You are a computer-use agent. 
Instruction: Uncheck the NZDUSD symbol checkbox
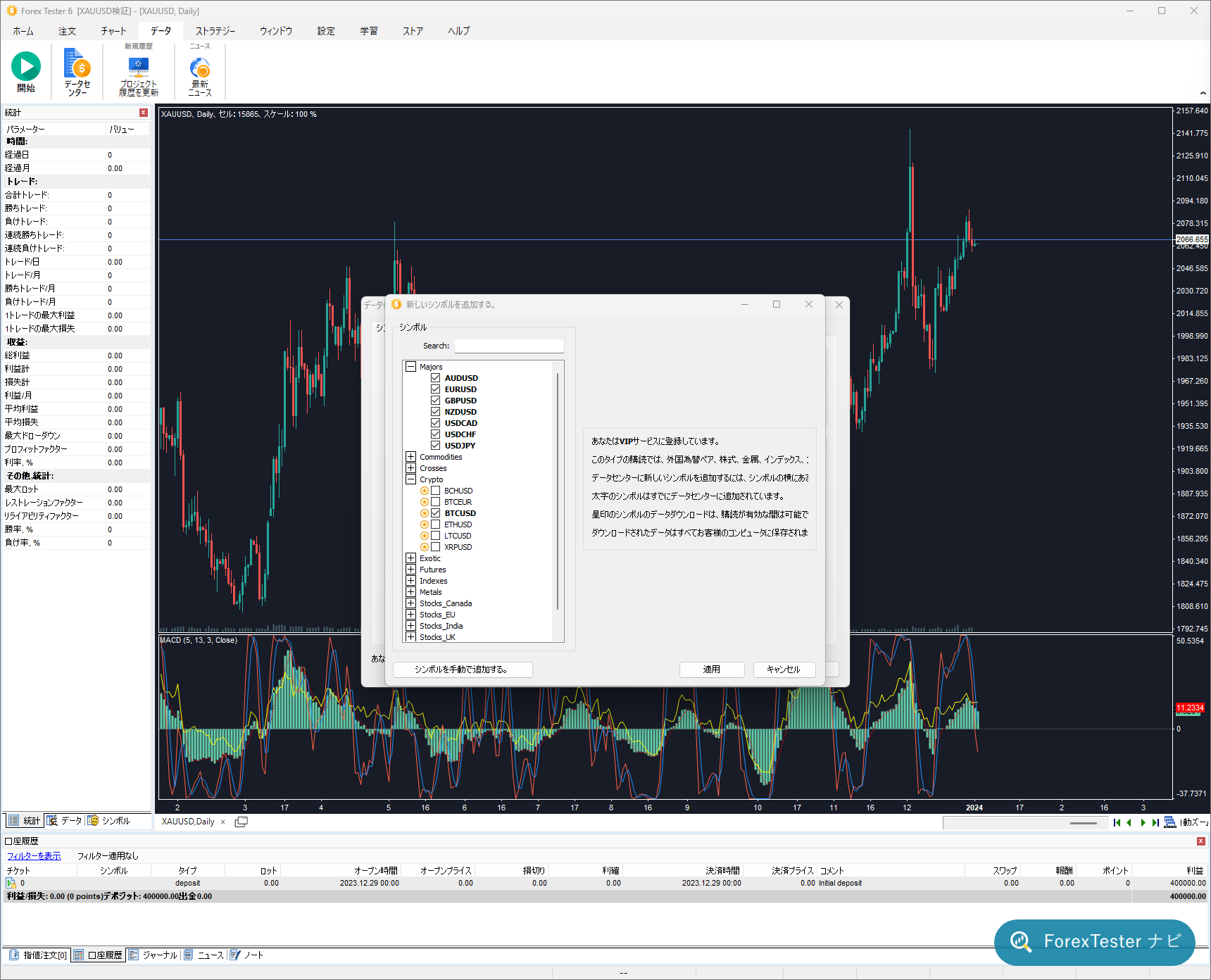[x=436, y=412]
